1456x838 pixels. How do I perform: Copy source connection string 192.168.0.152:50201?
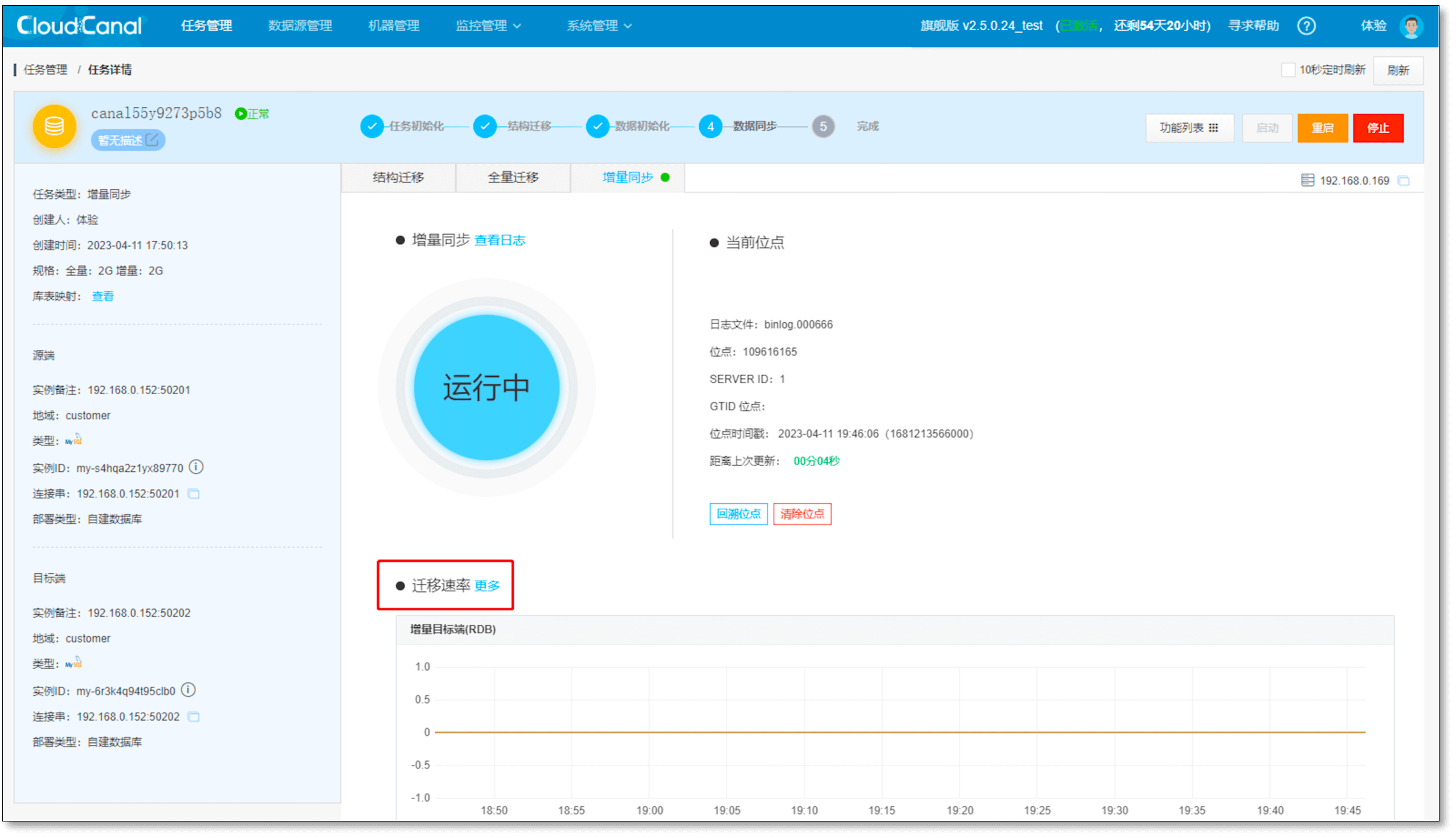[x=194, y=494]
